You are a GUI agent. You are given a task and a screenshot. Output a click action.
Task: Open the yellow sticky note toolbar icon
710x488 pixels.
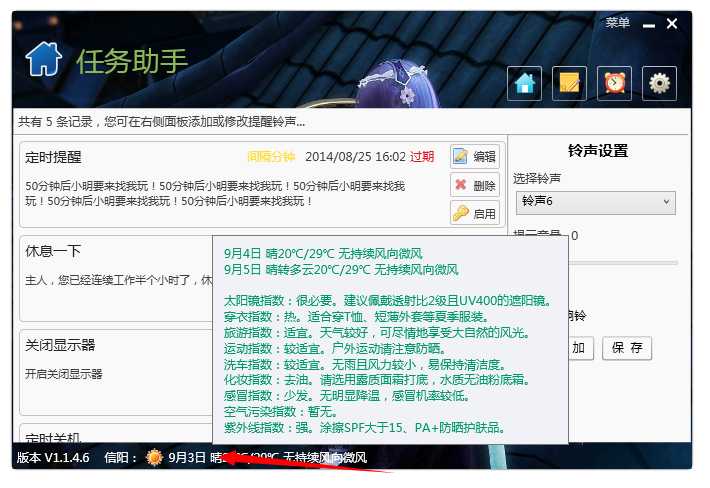(x=569, y=83)
